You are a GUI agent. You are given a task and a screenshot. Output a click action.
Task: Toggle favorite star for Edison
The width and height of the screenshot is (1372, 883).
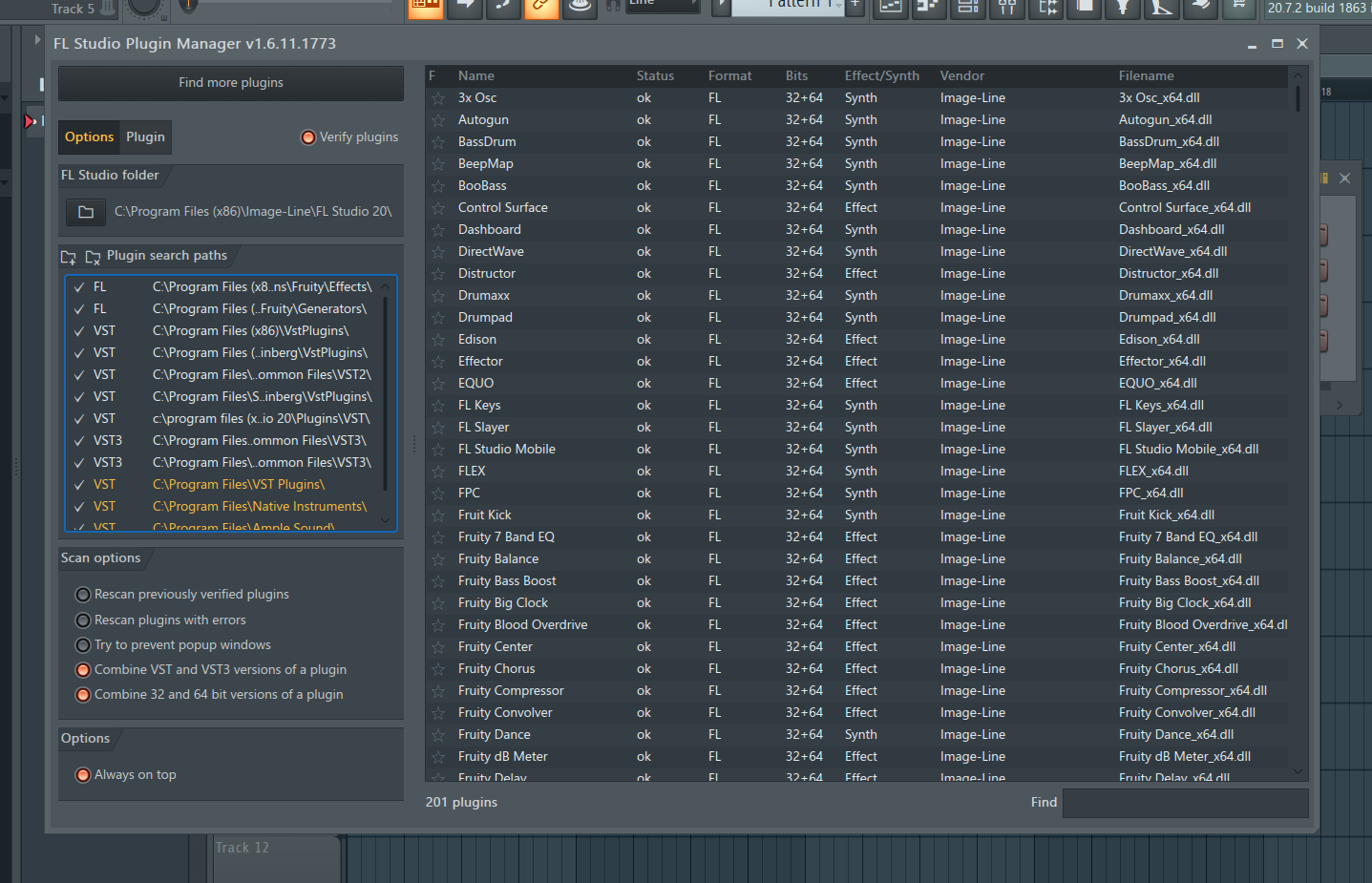(438, 340)
